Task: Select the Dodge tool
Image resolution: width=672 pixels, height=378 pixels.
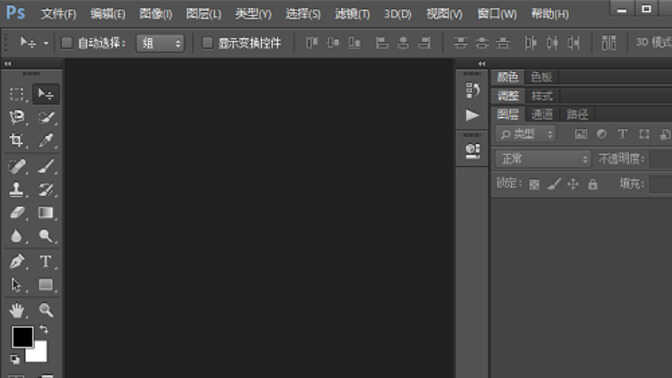Action: (45, 236)
